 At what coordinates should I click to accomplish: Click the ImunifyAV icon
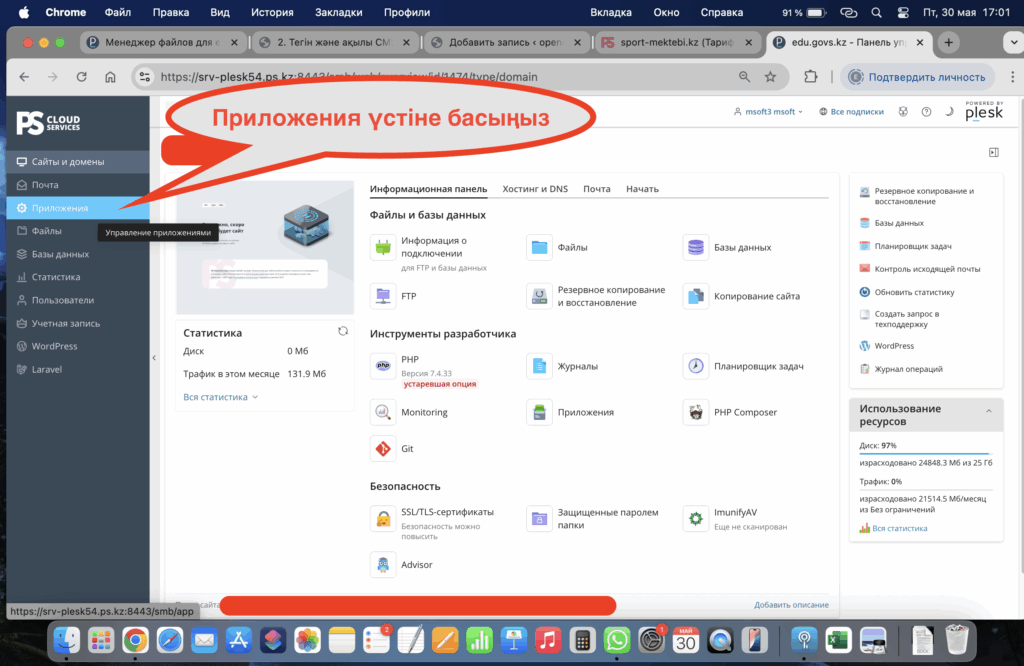[696, 518]
